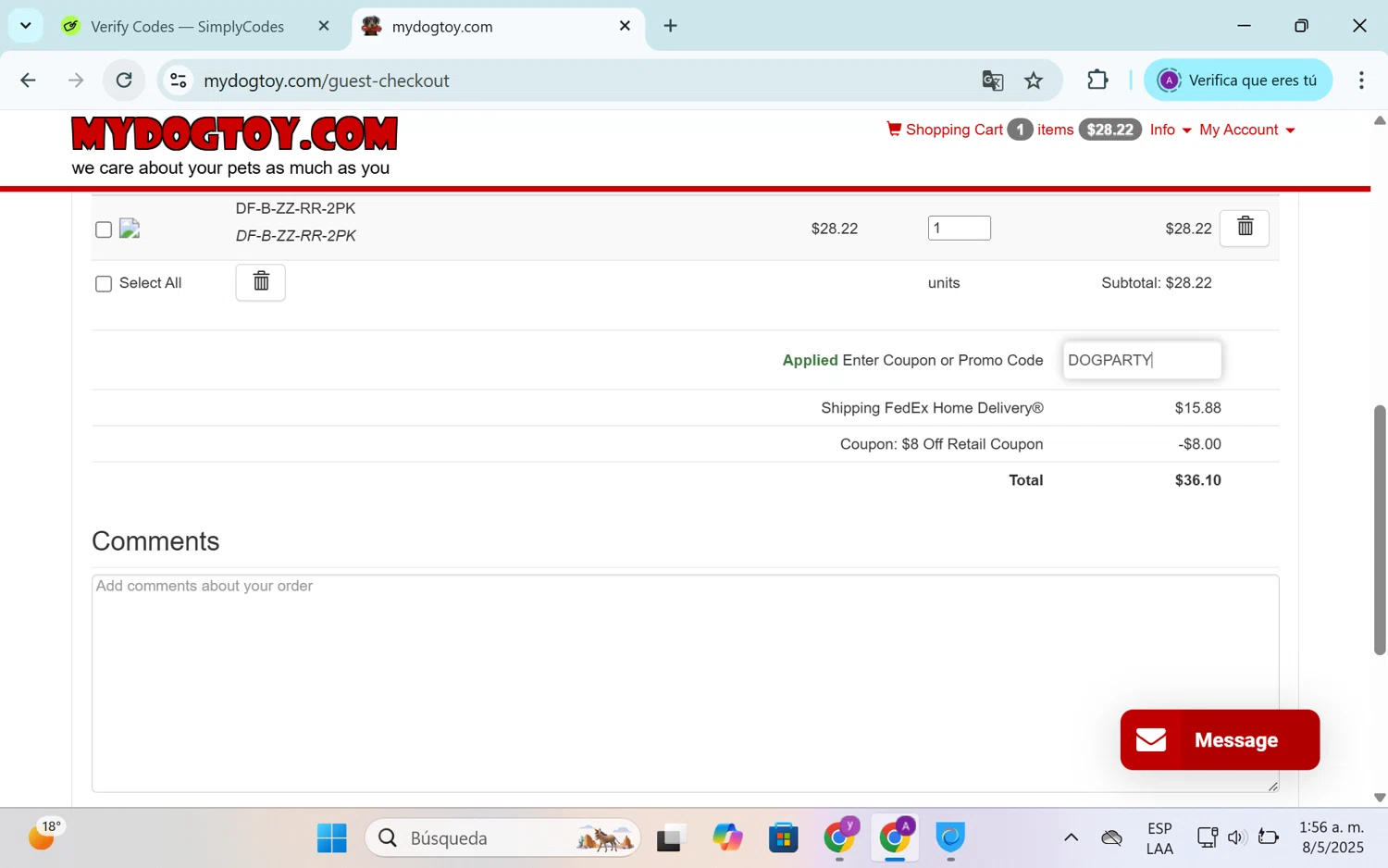
Task: Click the page vertical scrollbar thumb
Action: coord(1380,529)
